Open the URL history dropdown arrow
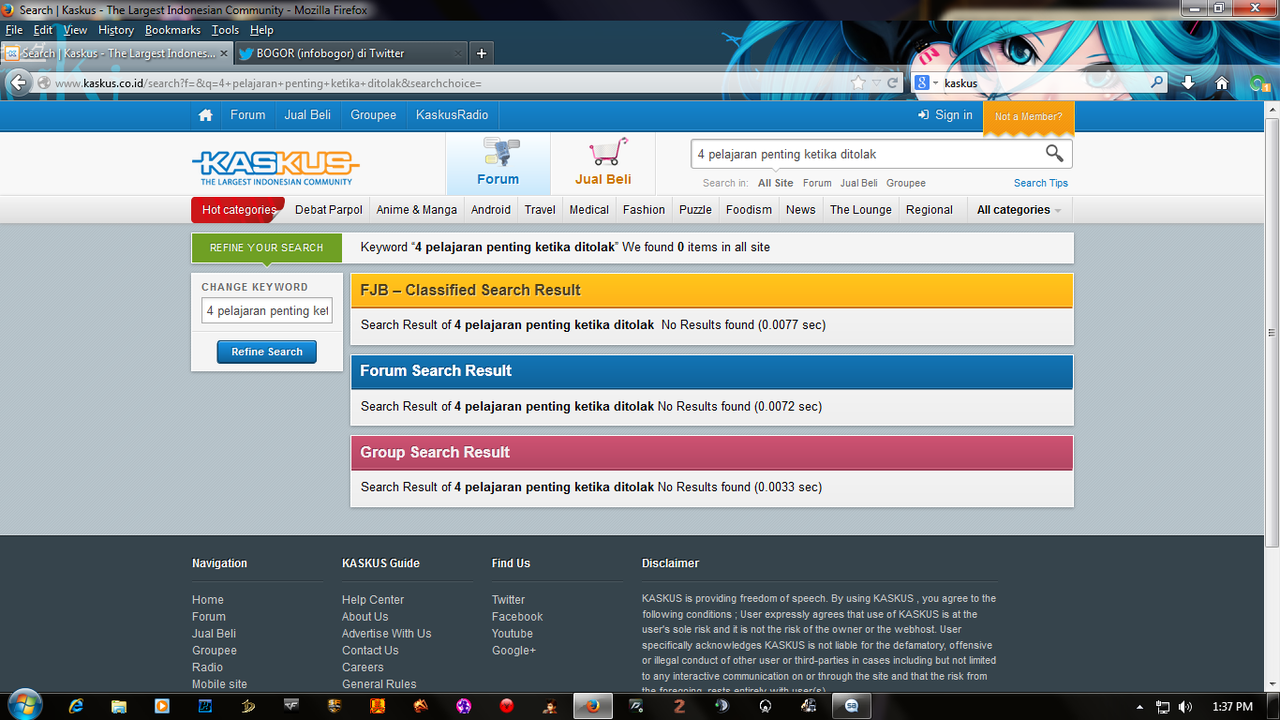Screen dimensions: 1280x720 coord(877,83)
